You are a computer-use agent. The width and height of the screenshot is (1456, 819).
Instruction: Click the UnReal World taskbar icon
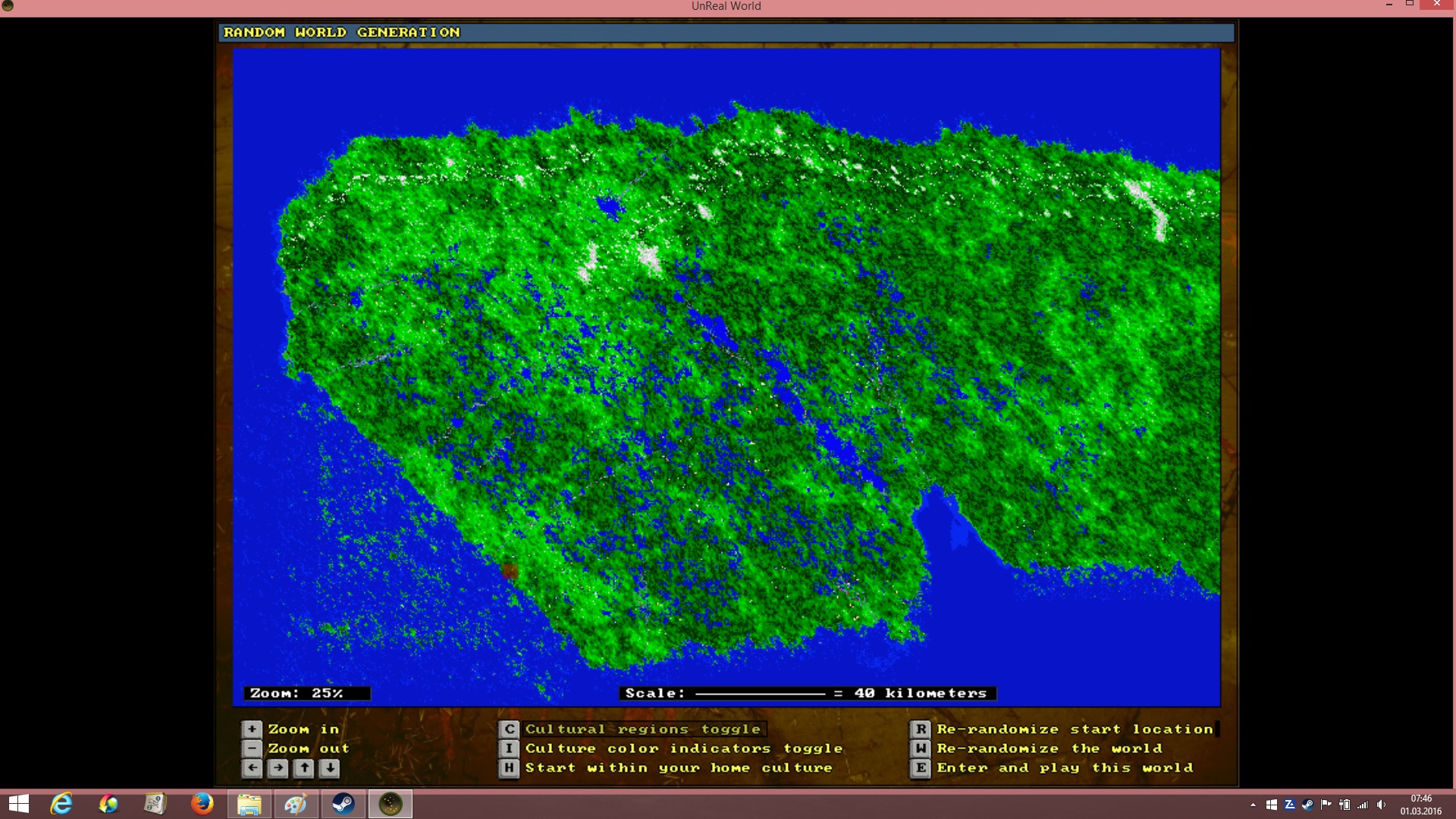click(x=390, y=804)
